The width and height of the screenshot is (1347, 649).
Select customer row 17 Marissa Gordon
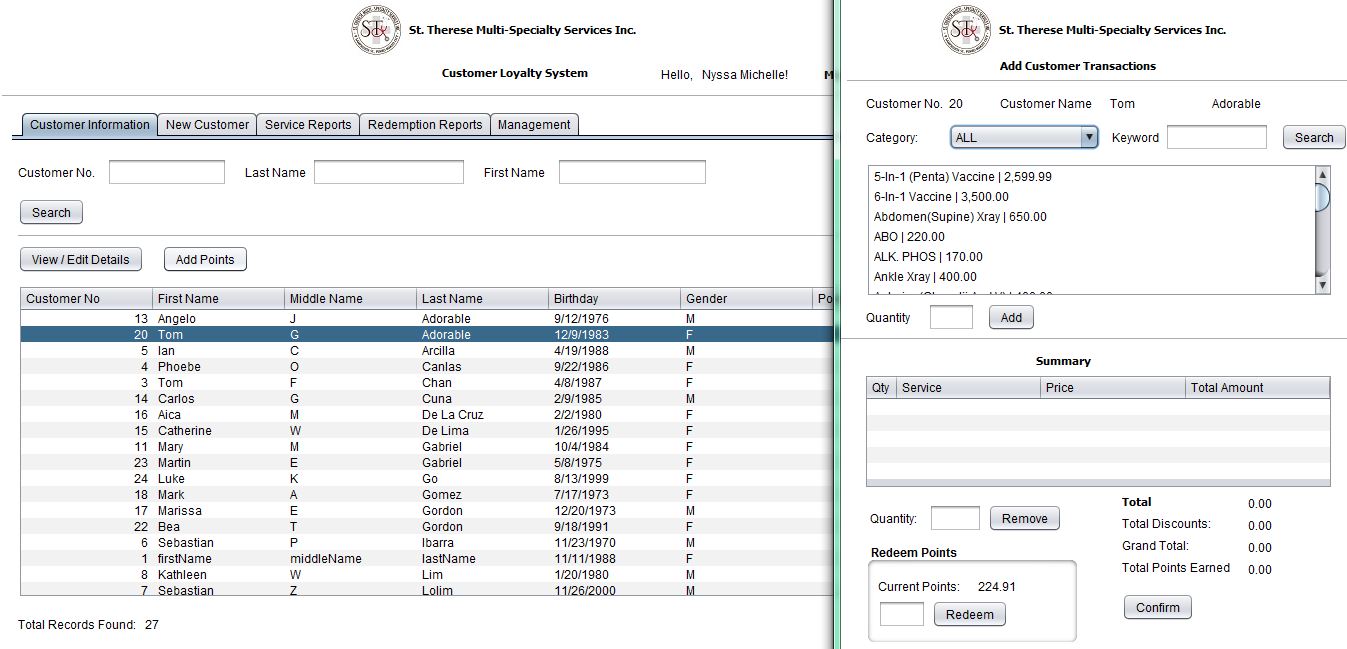click(427, 511)
